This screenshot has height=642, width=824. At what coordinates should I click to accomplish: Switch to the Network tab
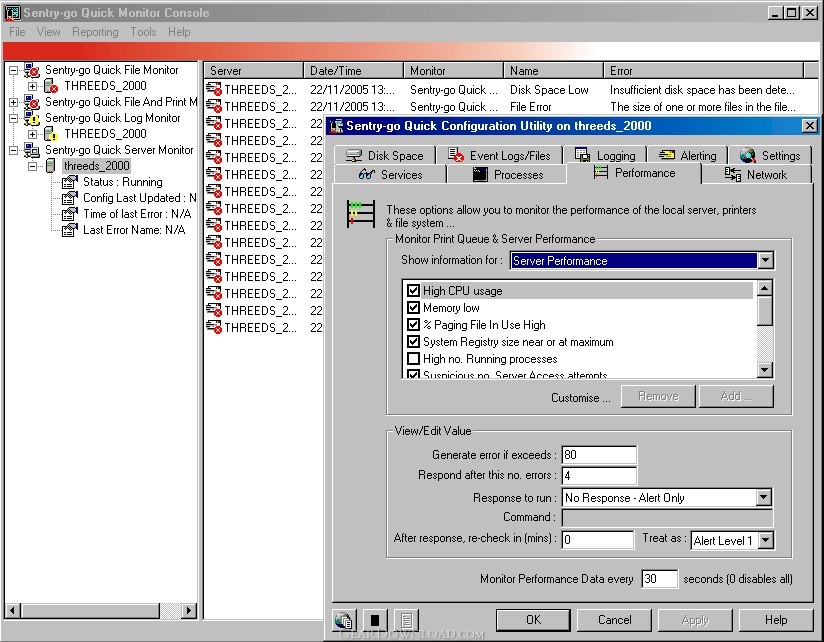pyautogui.click(x=756, y=174)
